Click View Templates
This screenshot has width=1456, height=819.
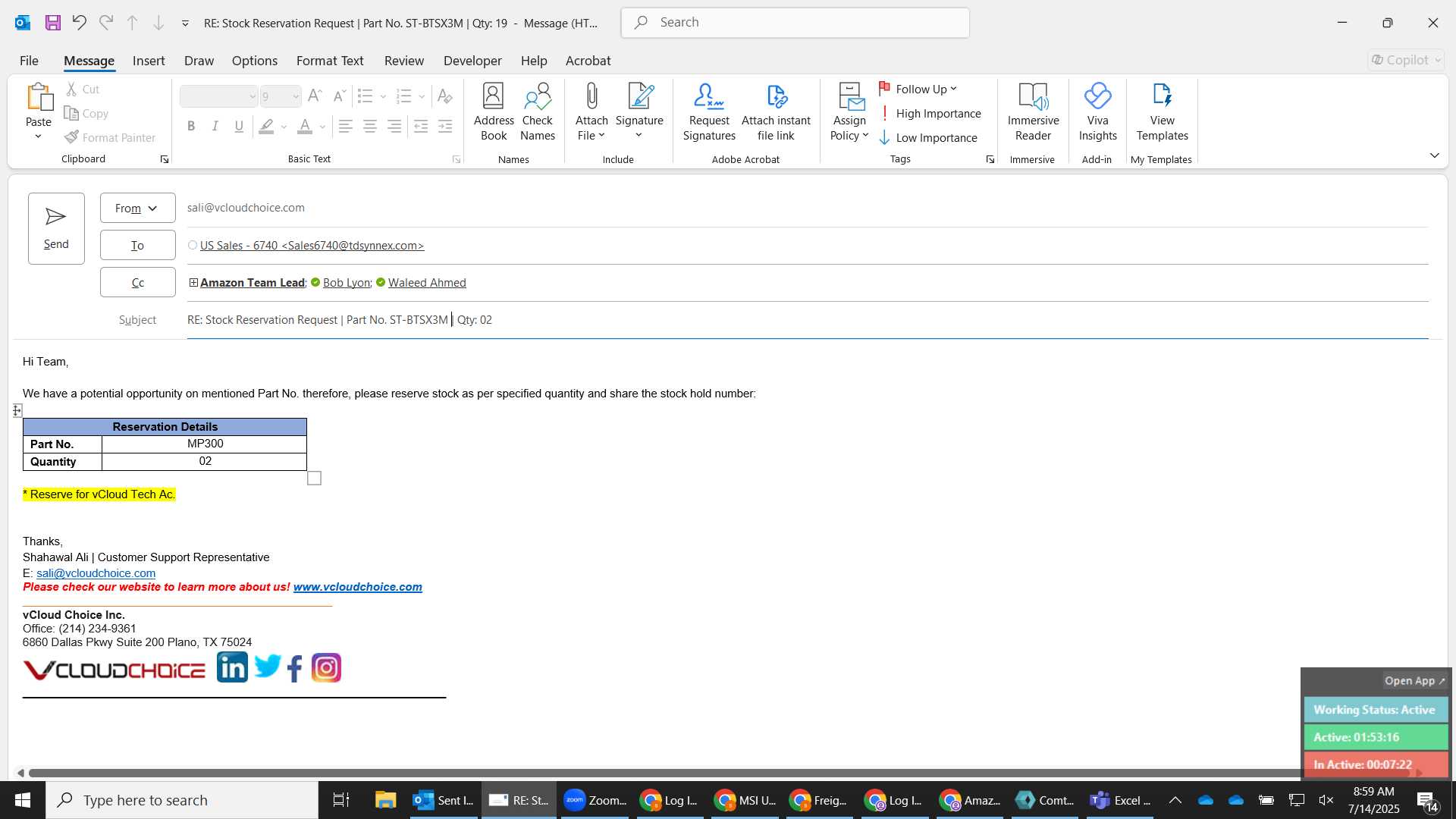pyautogui.click(x=1162, y=112)
